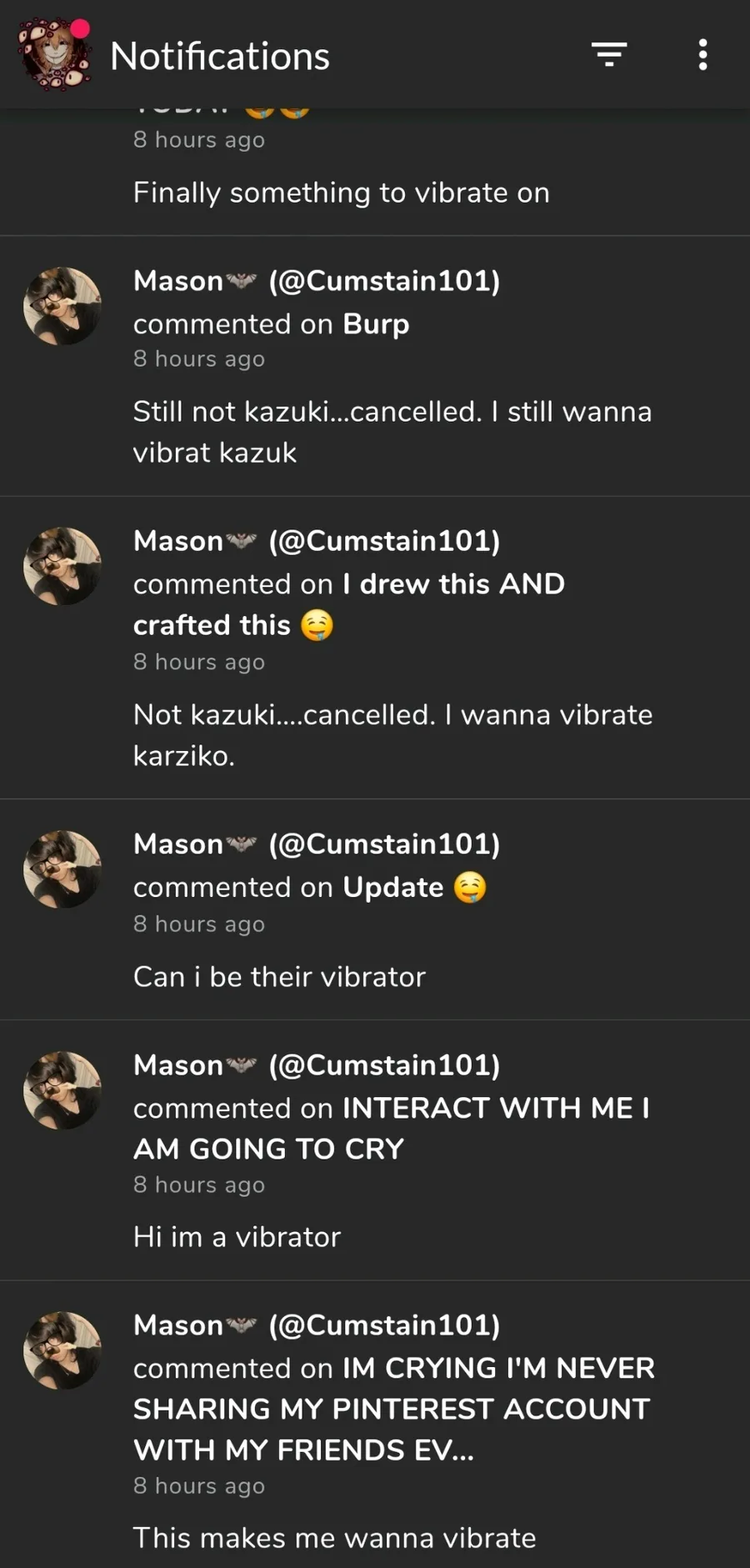Open the post titled Burp
The image size is (750, 1568).
[376, 324]
